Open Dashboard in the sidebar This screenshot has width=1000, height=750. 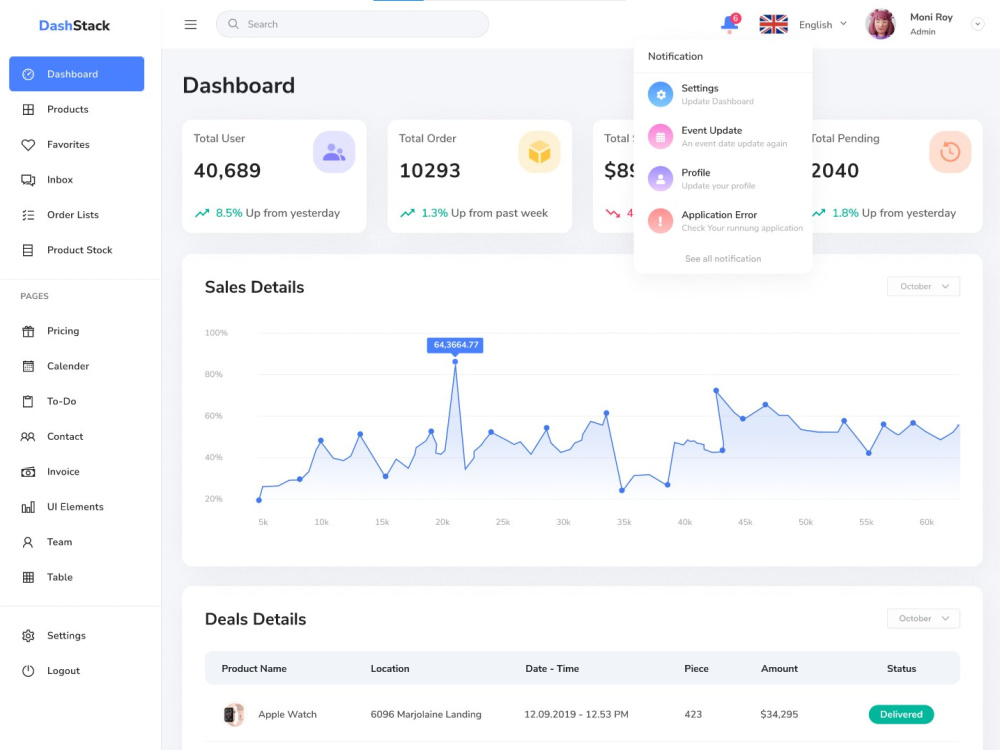[x=77, y=74]
